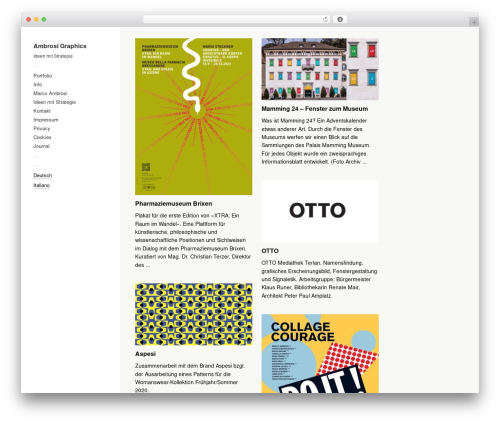Click the Mamming description starting 'Was ist Mamming 24?'
This screenshot has height=423, width=500.
click(316, 141)
